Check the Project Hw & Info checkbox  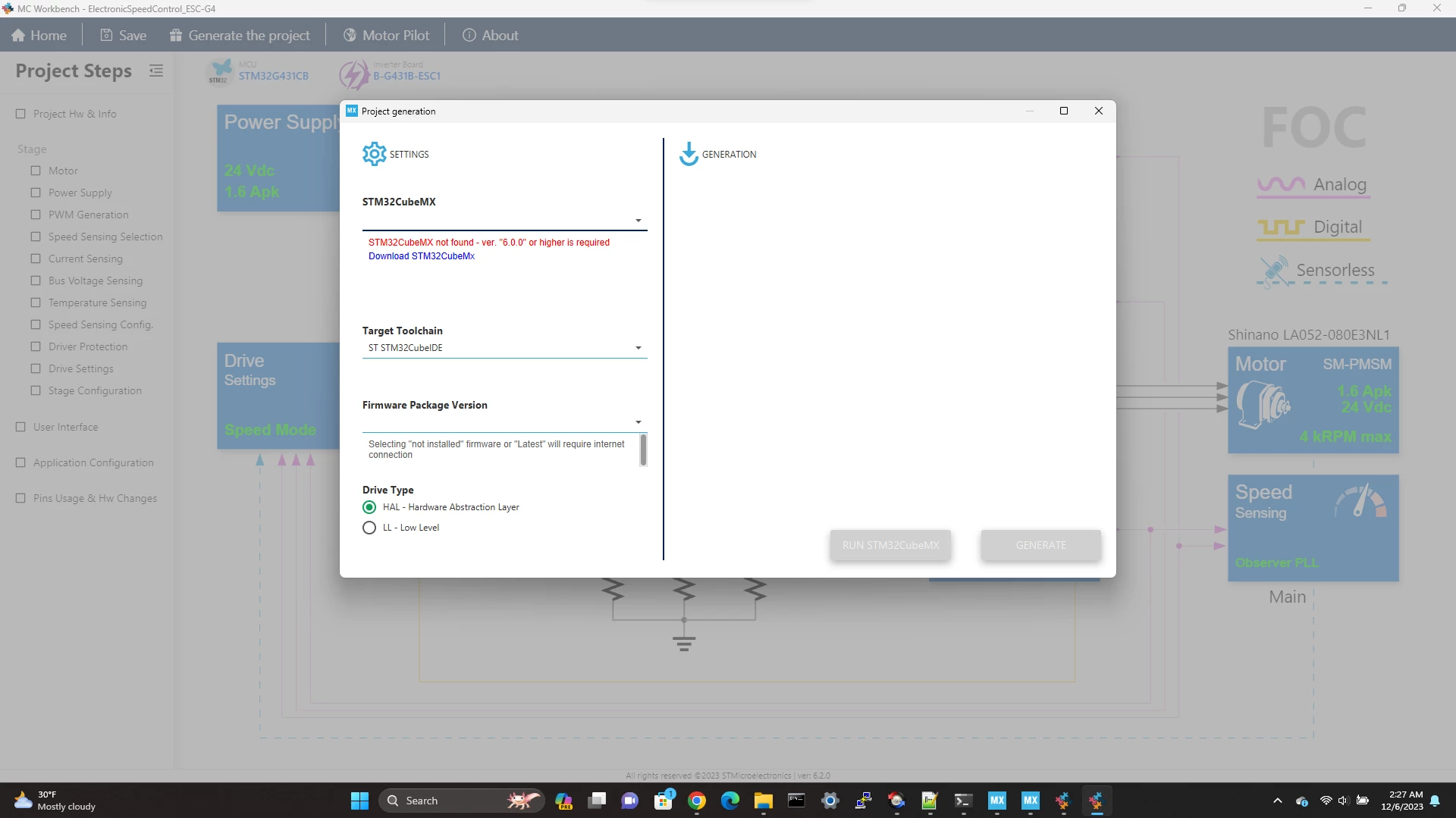pos(20,114)
